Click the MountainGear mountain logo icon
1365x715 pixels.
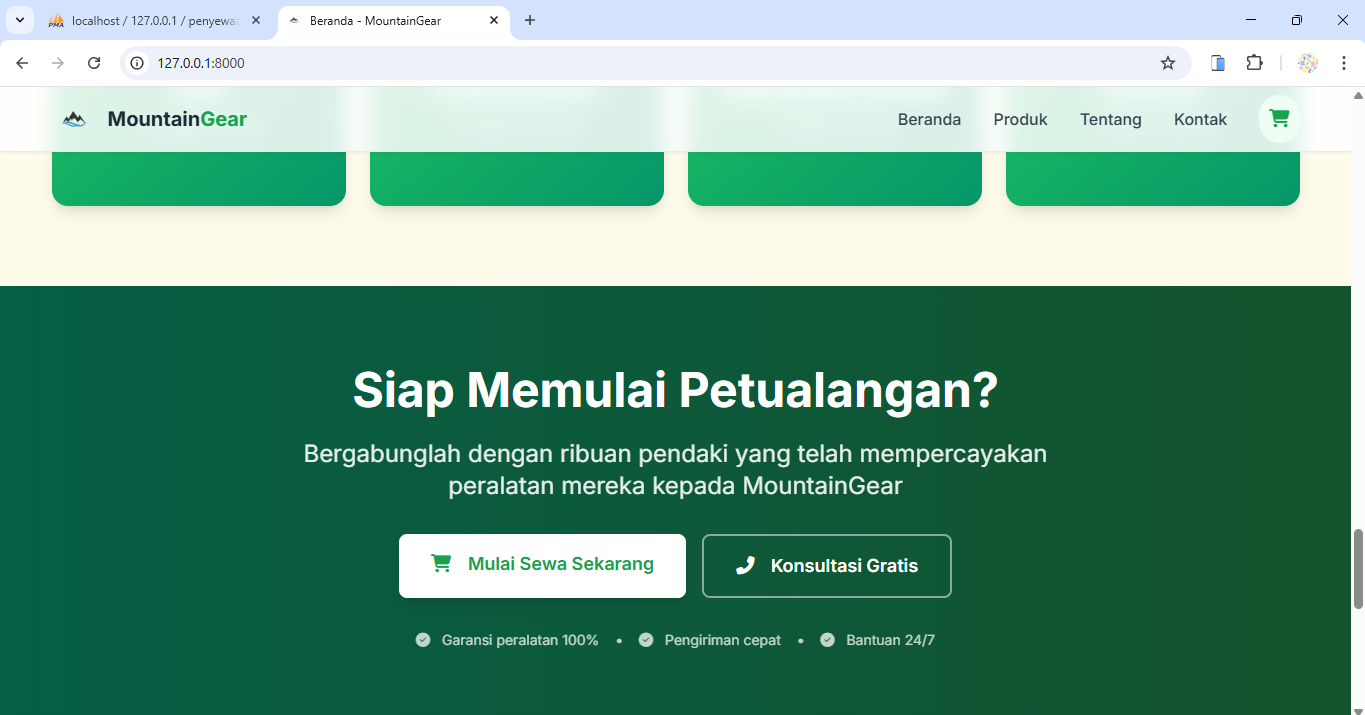coord(74,119)
